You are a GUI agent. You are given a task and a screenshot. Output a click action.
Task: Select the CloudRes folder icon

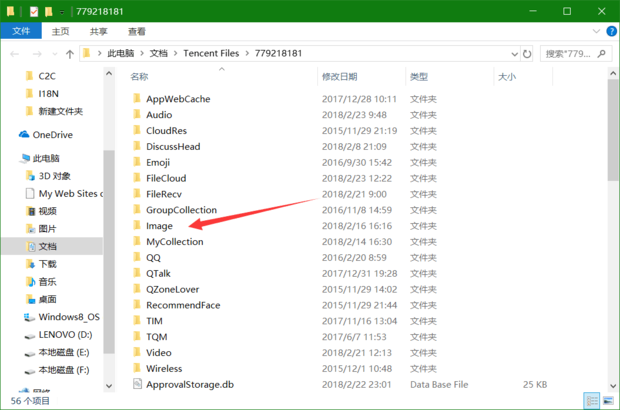(137, 130)
